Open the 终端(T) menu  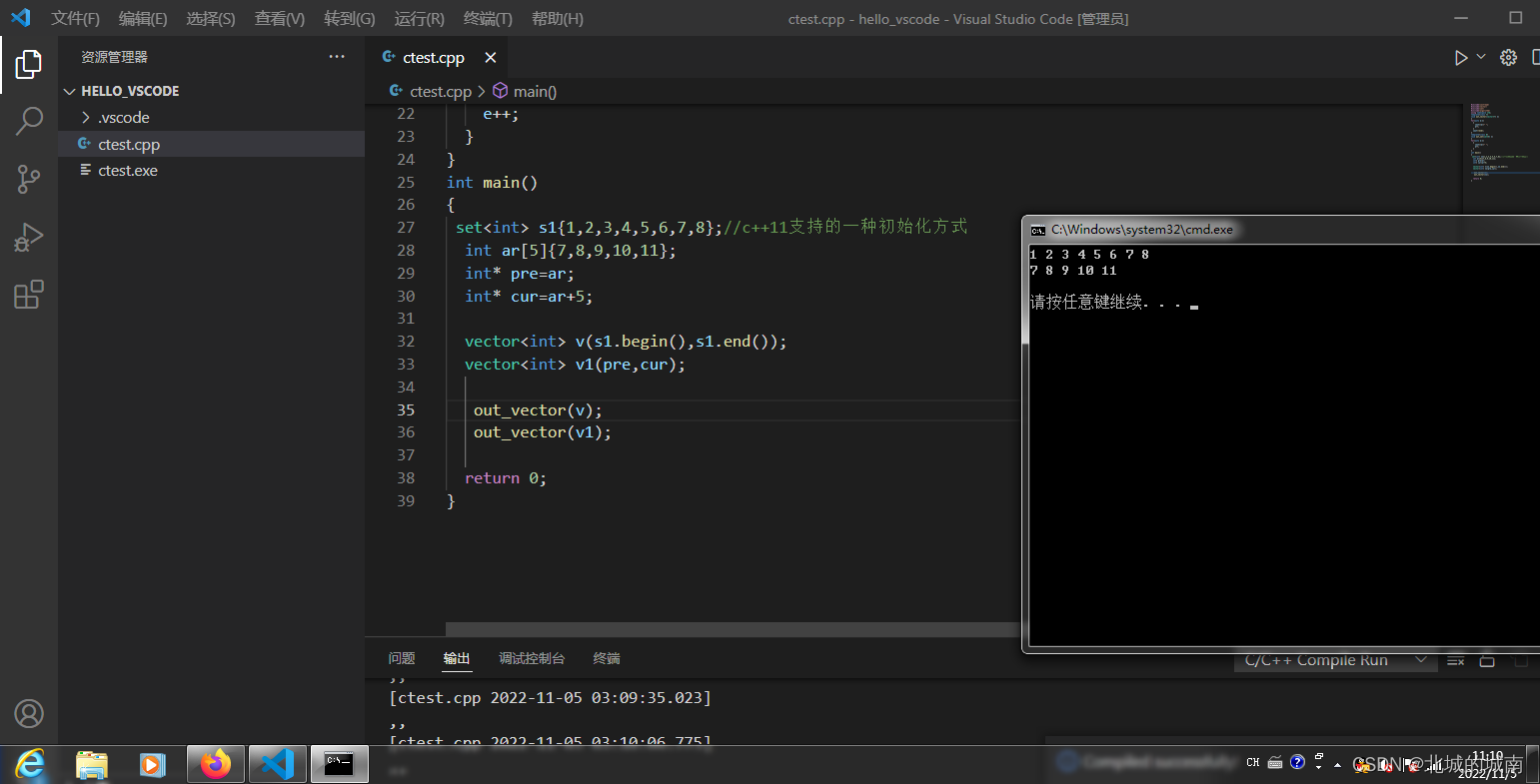pyautogui.click(x=488, y=19)
